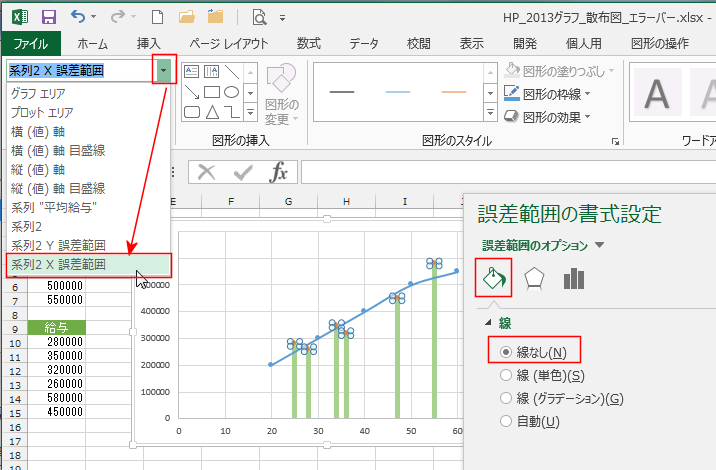Select 自動(U) line radio button
Viewport: 716px width, 470px height.
[505, 421]
